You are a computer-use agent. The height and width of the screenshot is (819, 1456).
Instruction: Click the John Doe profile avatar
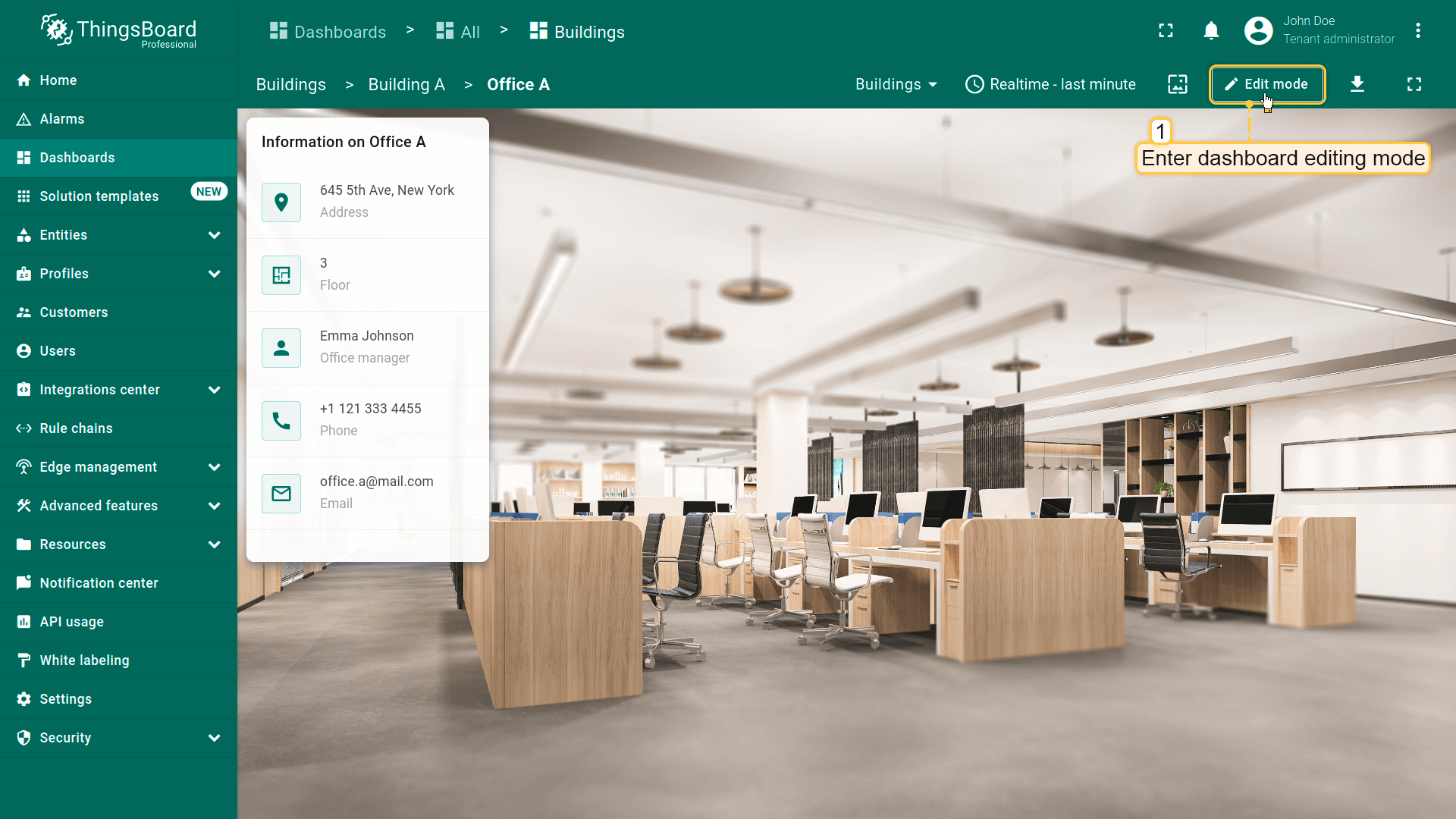coord(1259,31)
